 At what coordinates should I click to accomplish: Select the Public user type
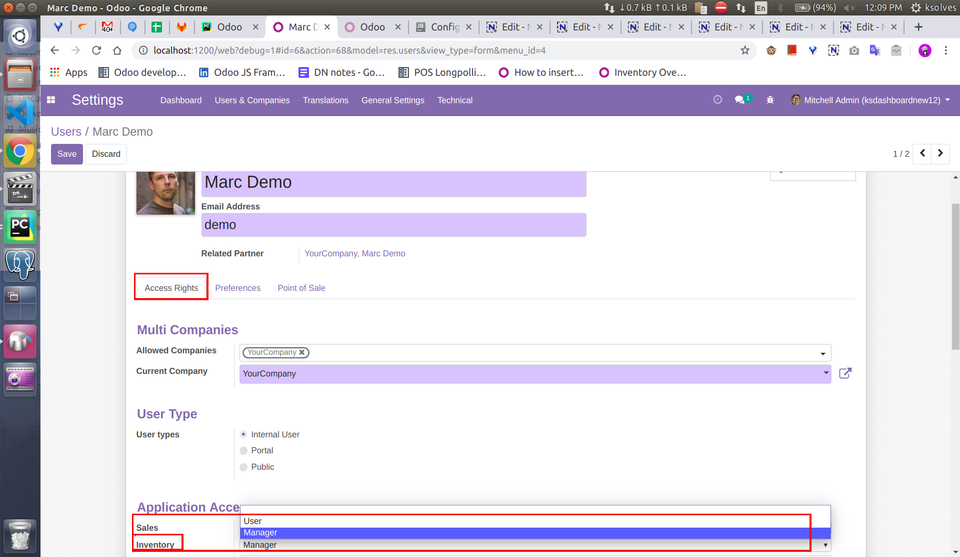(x=243, y=467)
